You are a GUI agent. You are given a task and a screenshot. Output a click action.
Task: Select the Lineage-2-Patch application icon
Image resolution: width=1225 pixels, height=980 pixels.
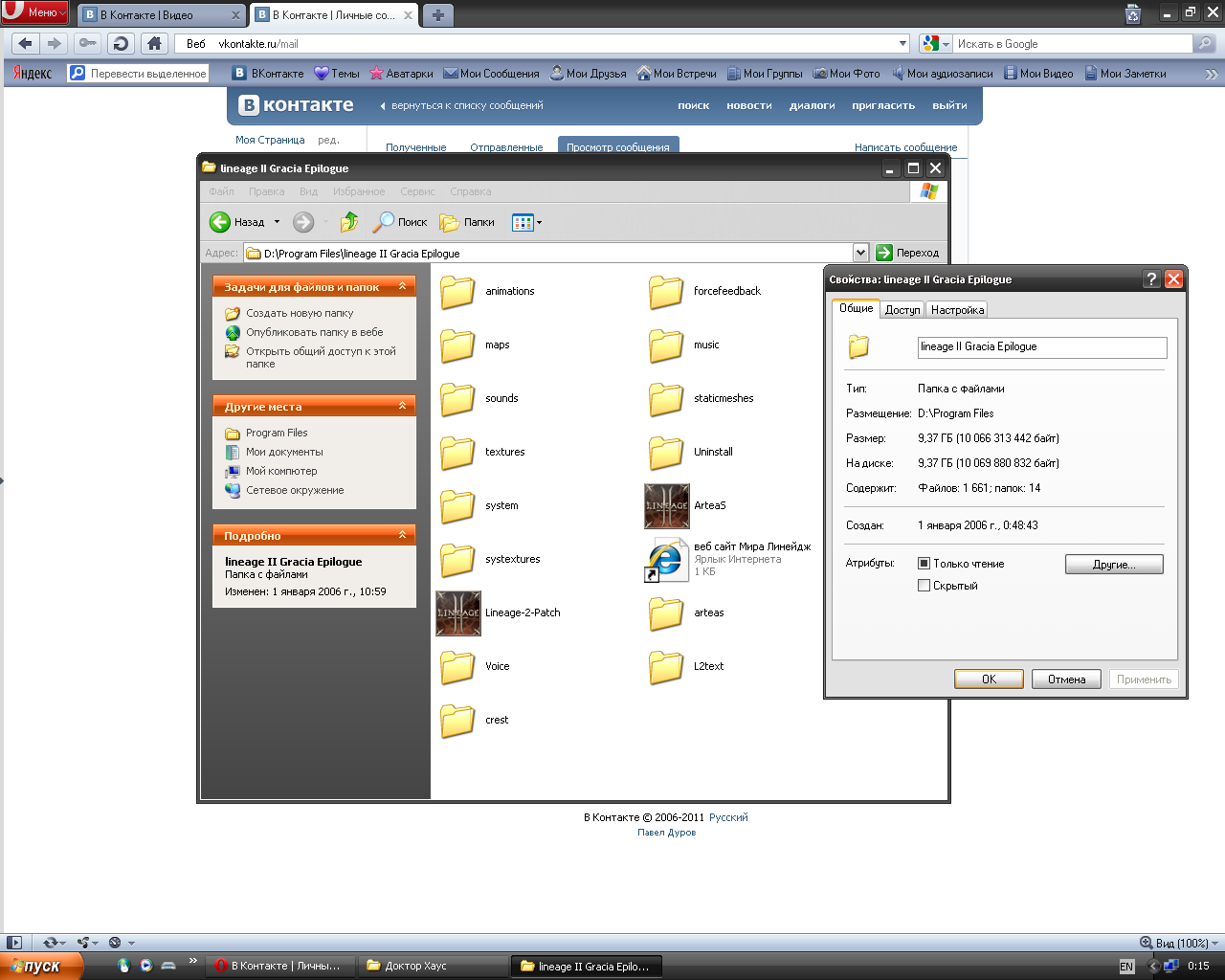(x=457, y=613)
